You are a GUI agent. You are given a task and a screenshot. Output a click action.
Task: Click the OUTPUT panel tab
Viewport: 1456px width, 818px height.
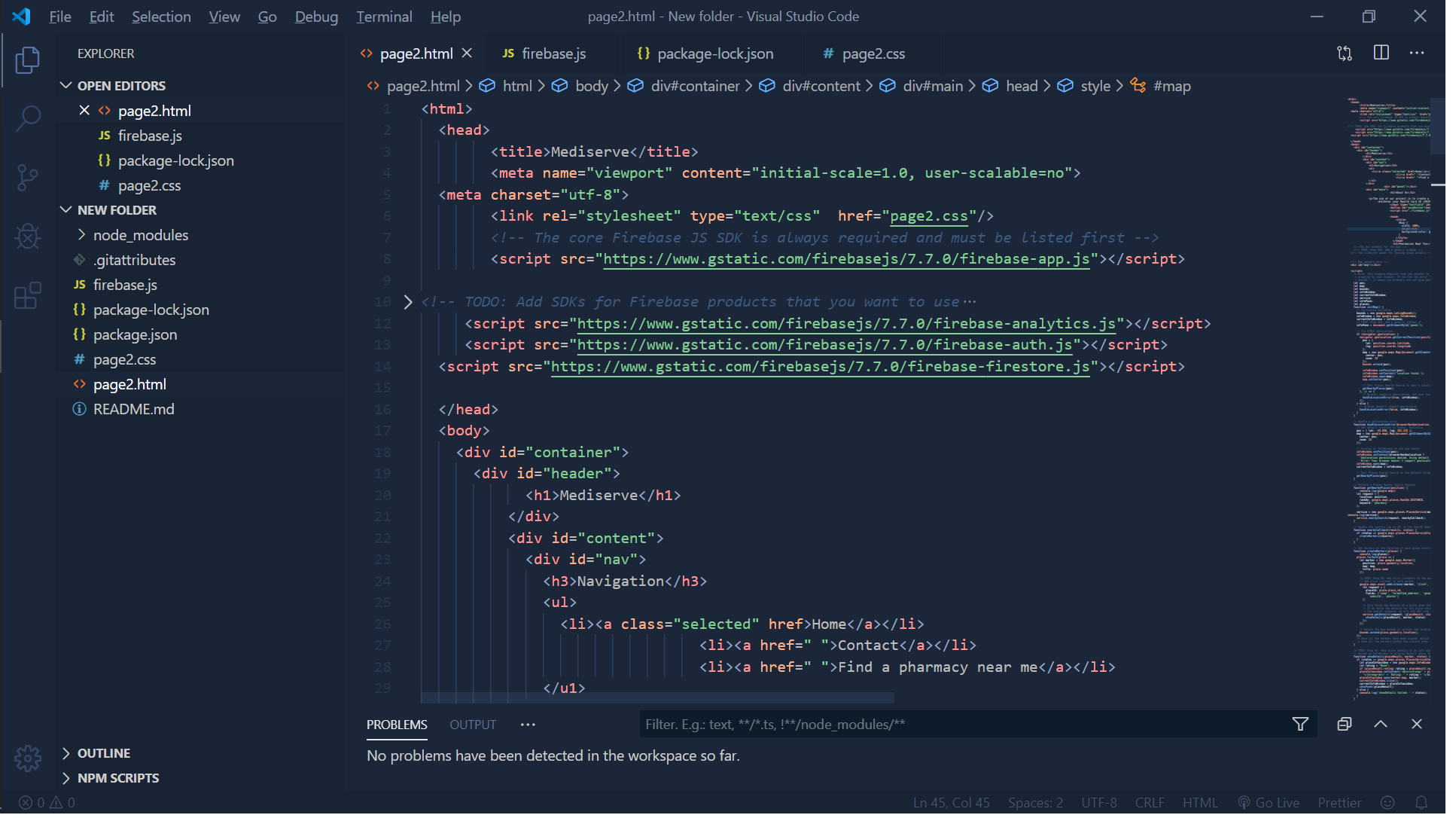click(x=473, y=725)
